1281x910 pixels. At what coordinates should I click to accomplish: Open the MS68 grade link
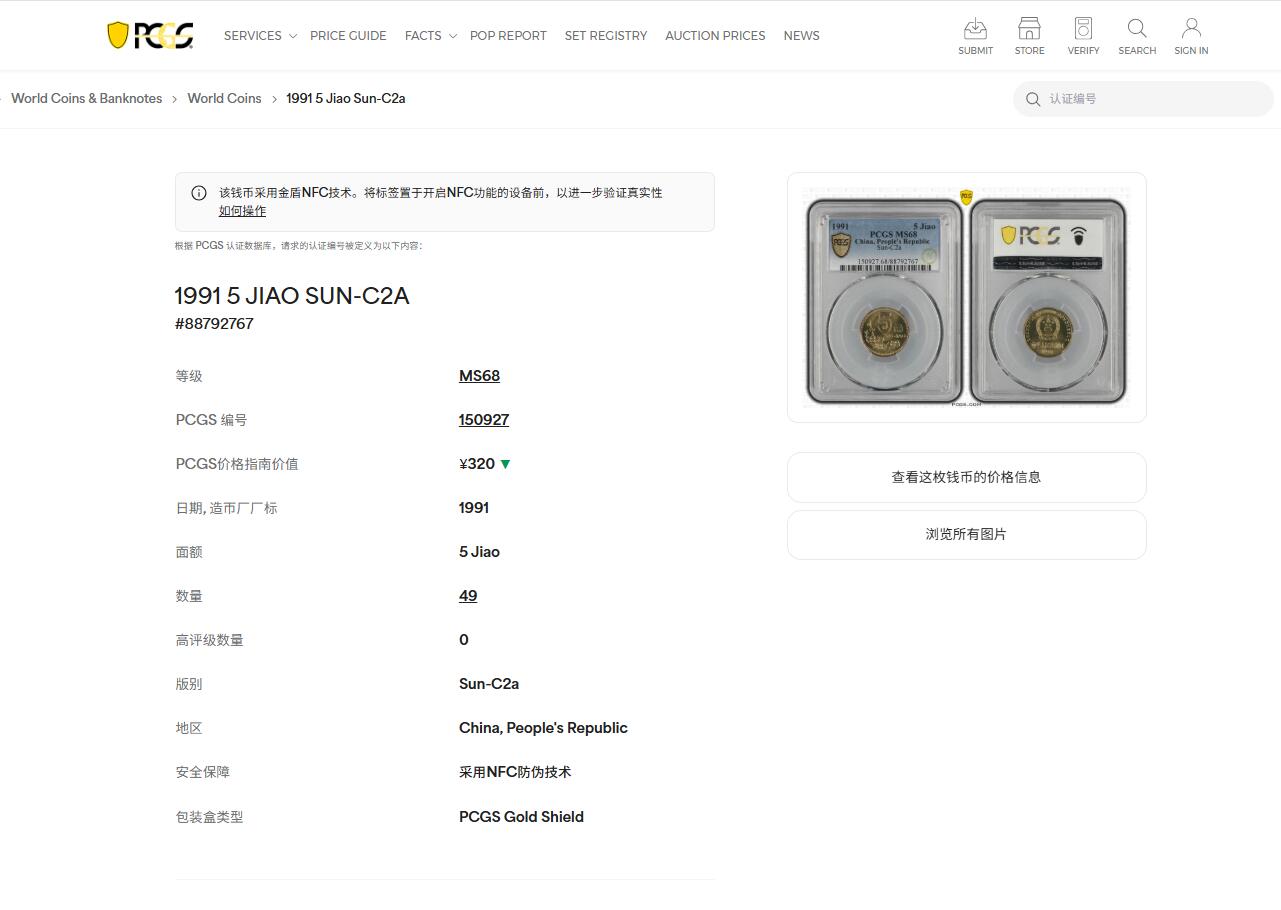(x=479, y=375)
